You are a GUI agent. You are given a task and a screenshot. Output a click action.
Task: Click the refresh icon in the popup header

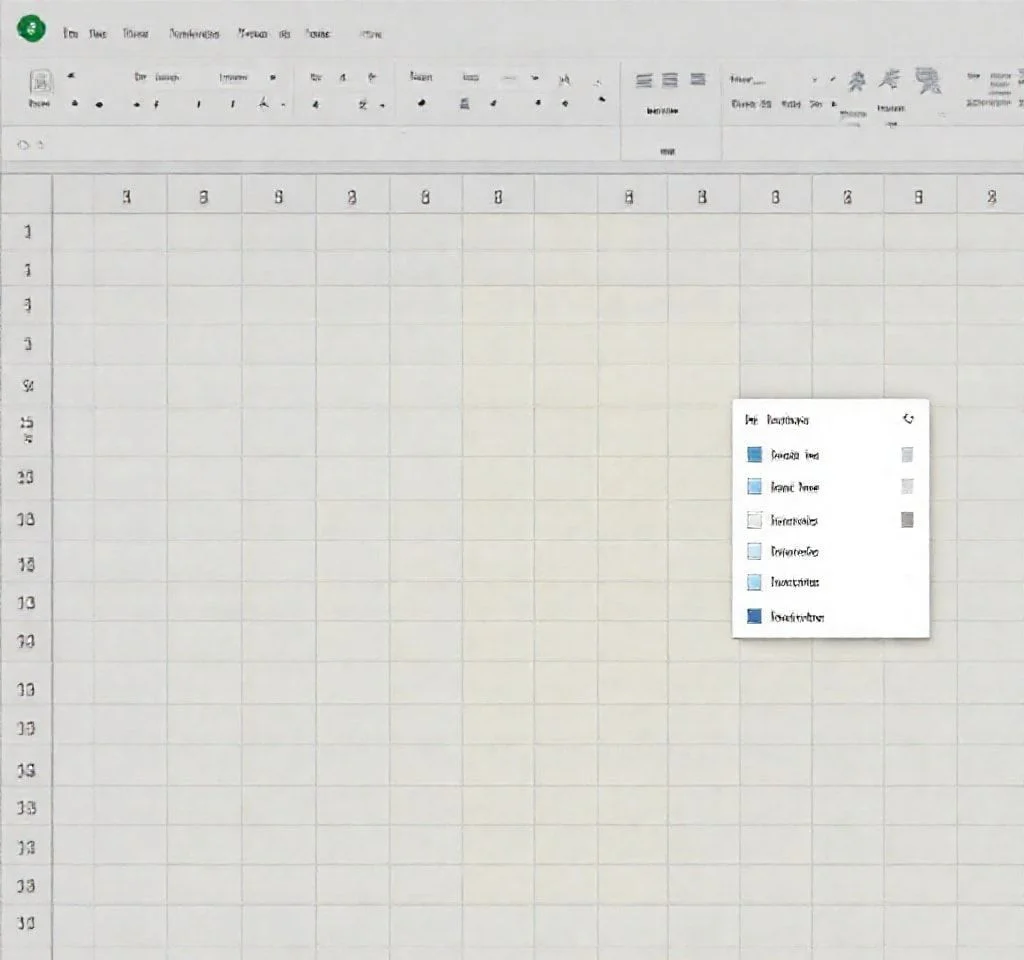tap(908, 420)
